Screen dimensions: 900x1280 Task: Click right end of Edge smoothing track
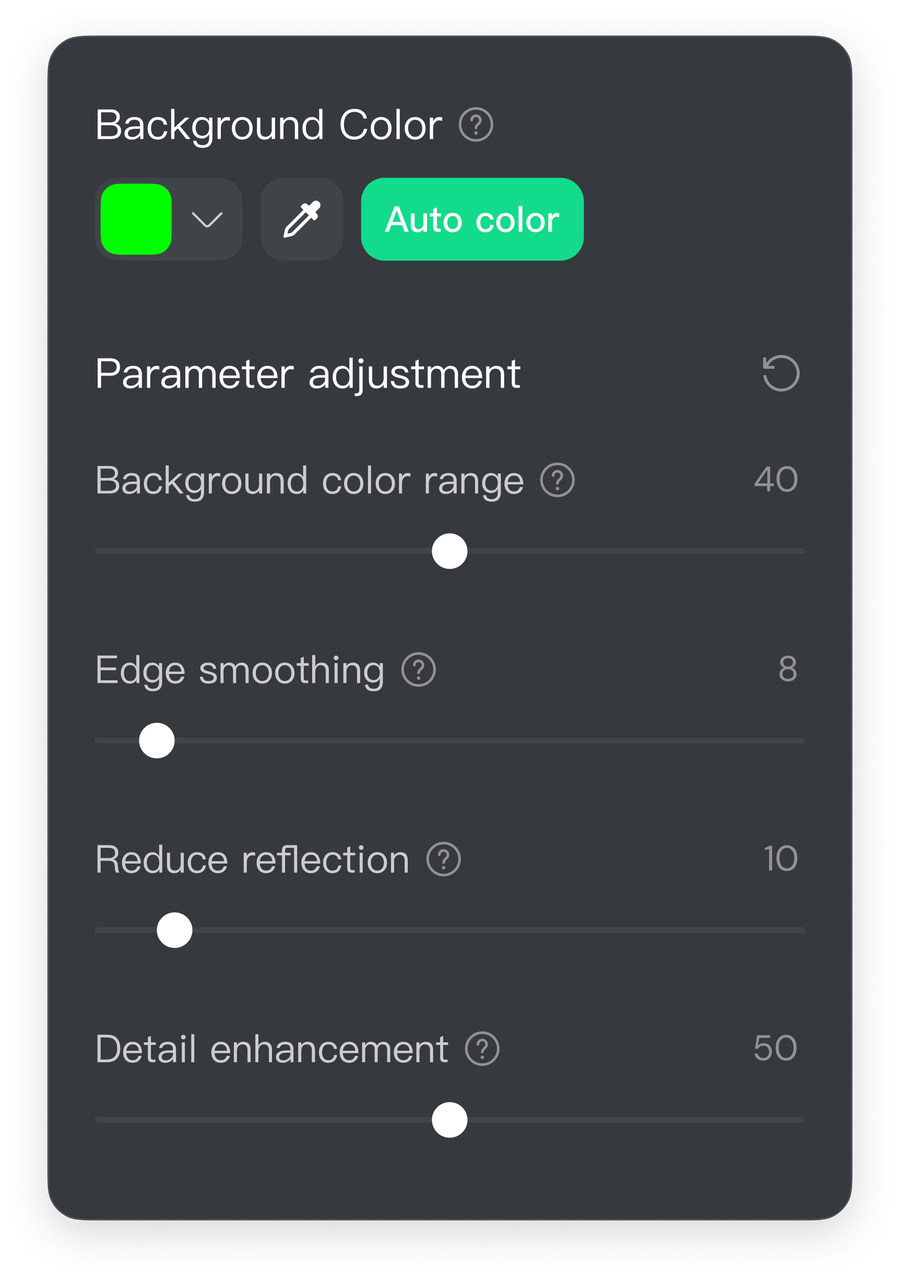pyautogui.click(x=798, y=741)
